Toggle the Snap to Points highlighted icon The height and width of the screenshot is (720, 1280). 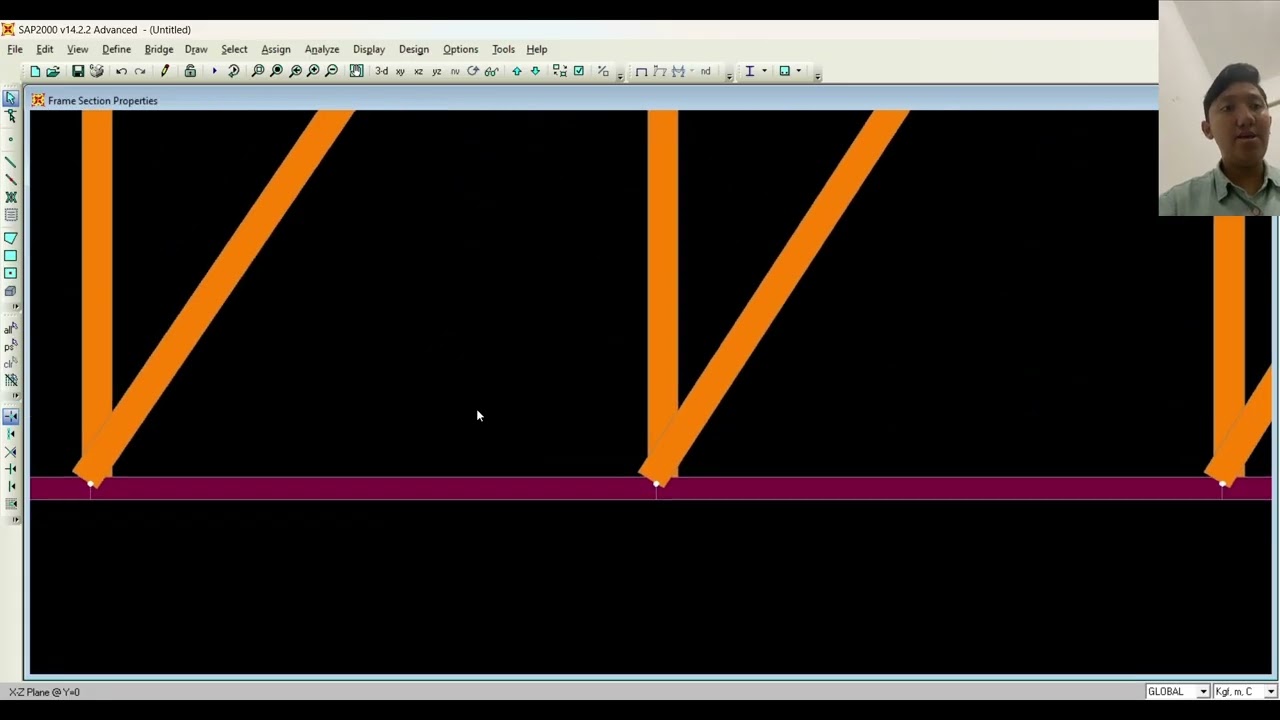point(11,416)
